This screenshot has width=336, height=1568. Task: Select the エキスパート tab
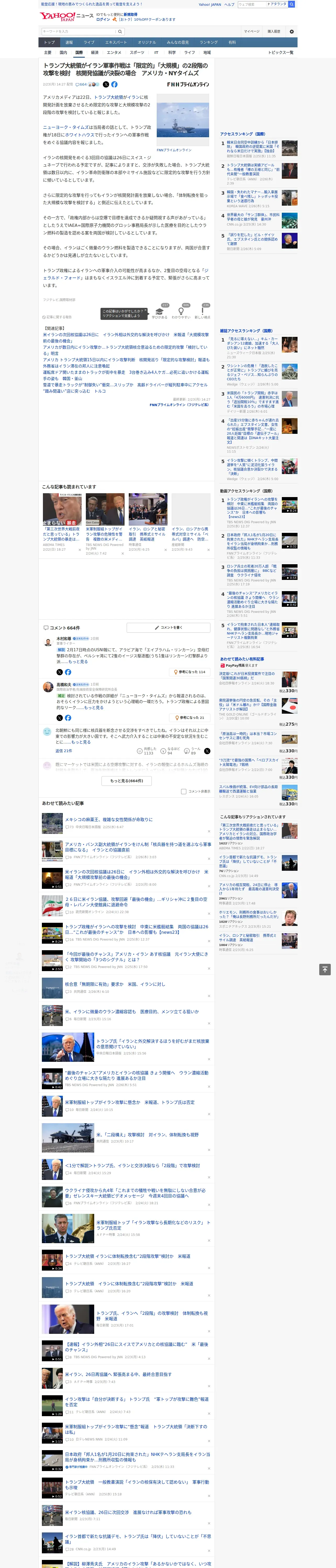116,43
